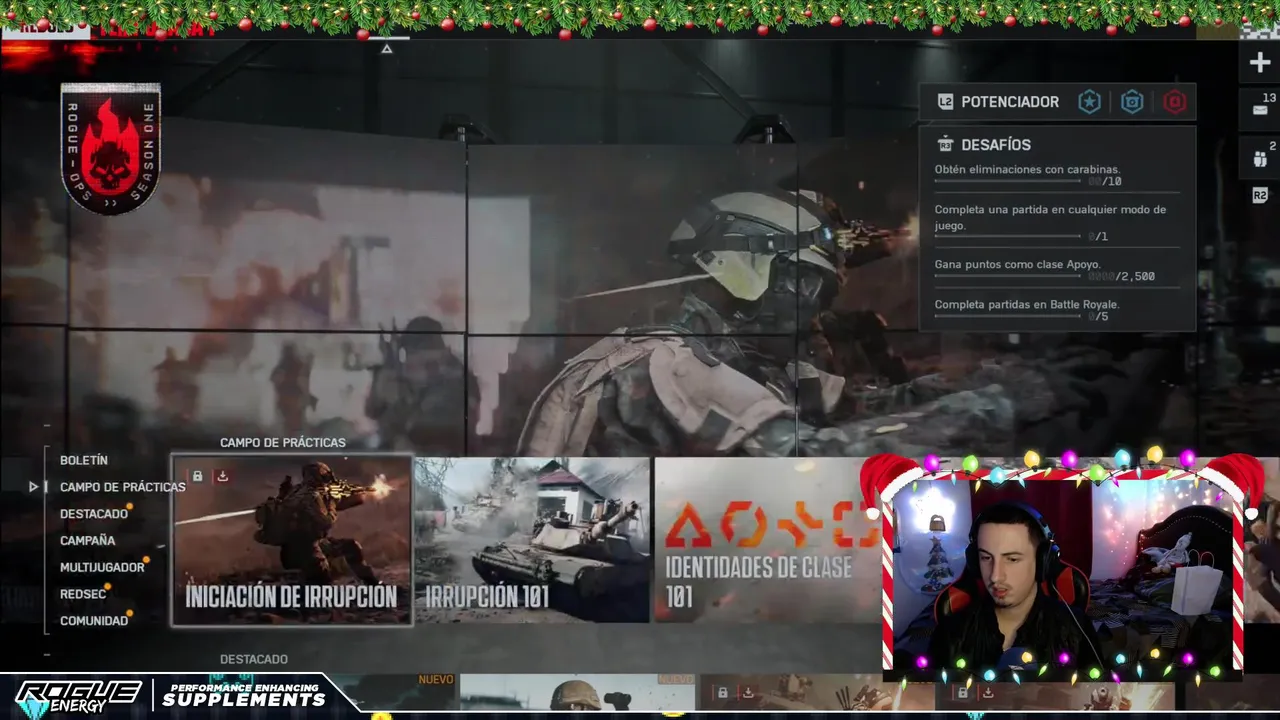Click the R3 icon beside Desafíos
The width and height of the screenshot is (1280, 720).
coord(945,145)
